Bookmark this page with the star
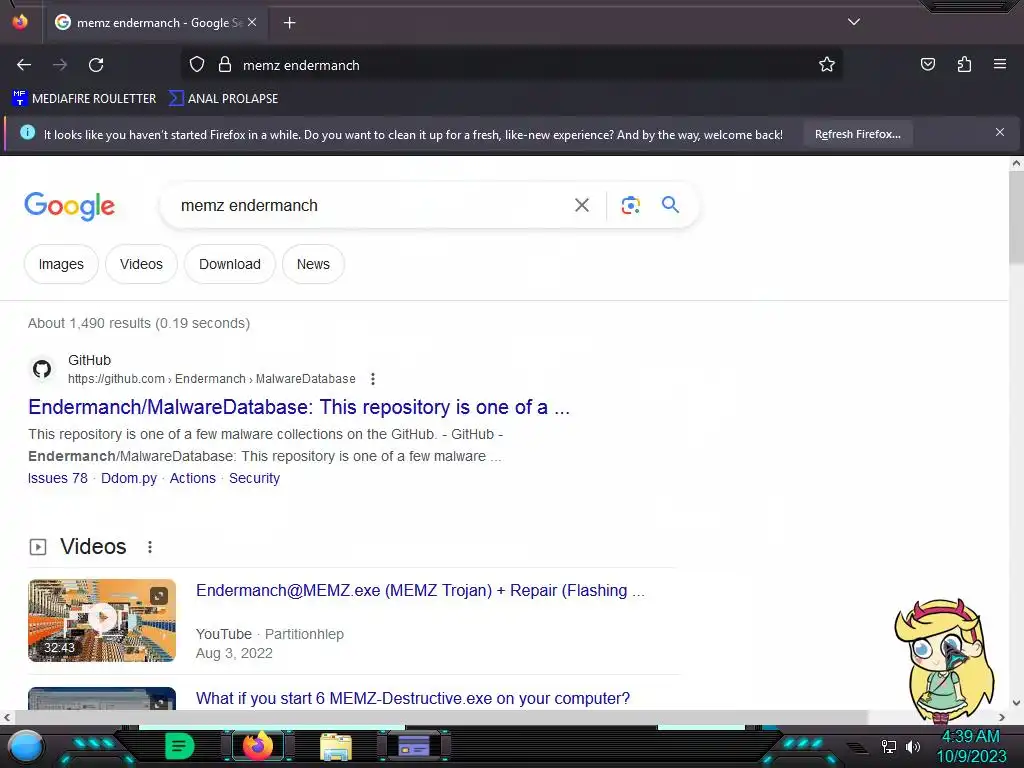Image resolution: width=1024 pixels, height=768 pixels. [x=827, y=65]
